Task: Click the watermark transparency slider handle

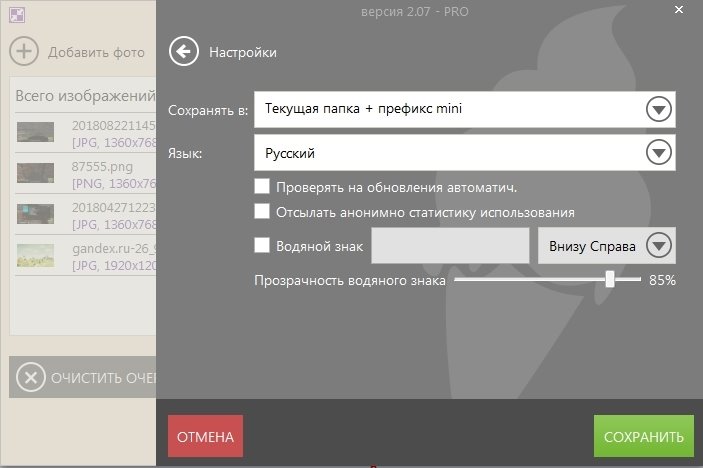Action: [x=609, y=279]
